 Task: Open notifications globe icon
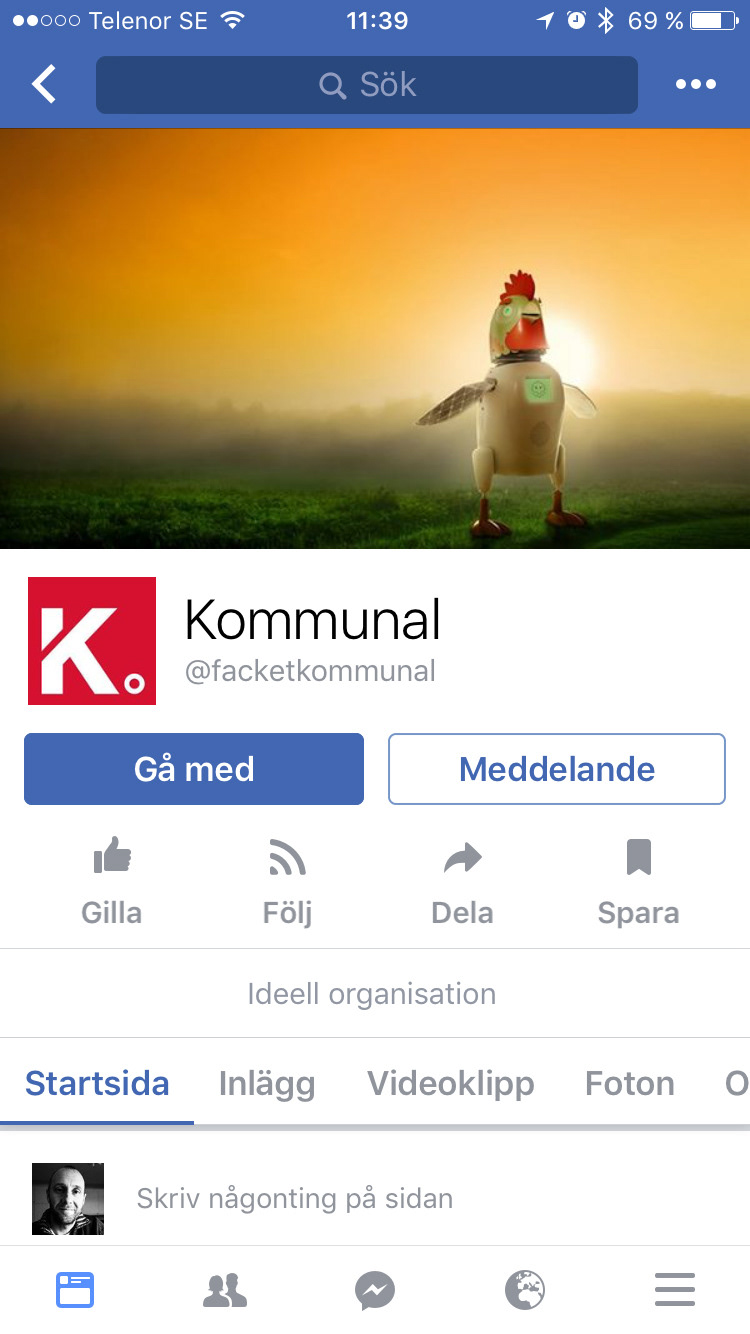tap(525, 1290)
